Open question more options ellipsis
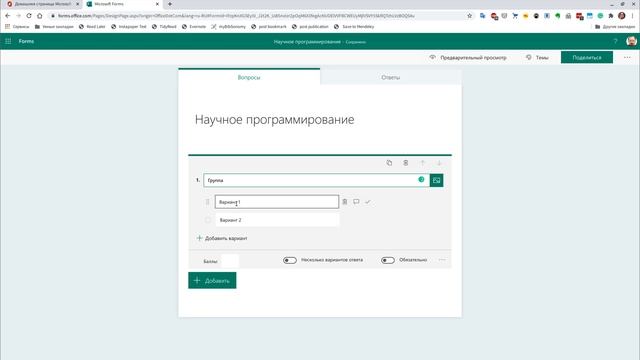Image resolution: width=640 pixels, height=360 pixels. 442,260
